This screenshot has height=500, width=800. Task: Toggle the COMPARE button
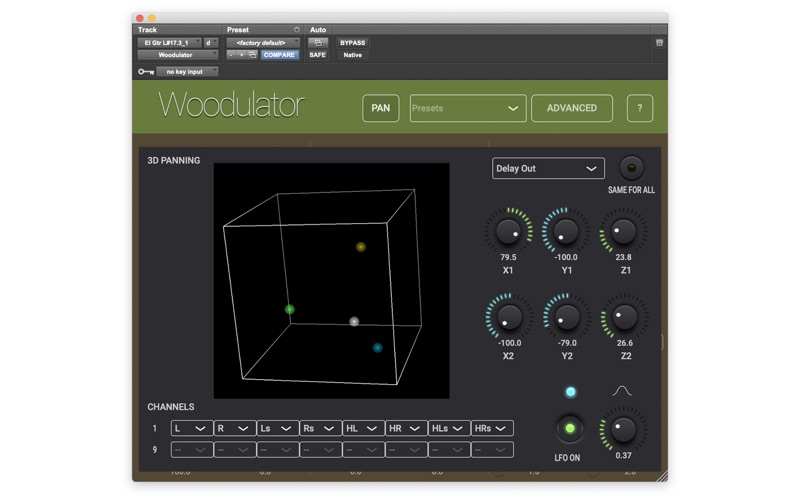(279, 55)
